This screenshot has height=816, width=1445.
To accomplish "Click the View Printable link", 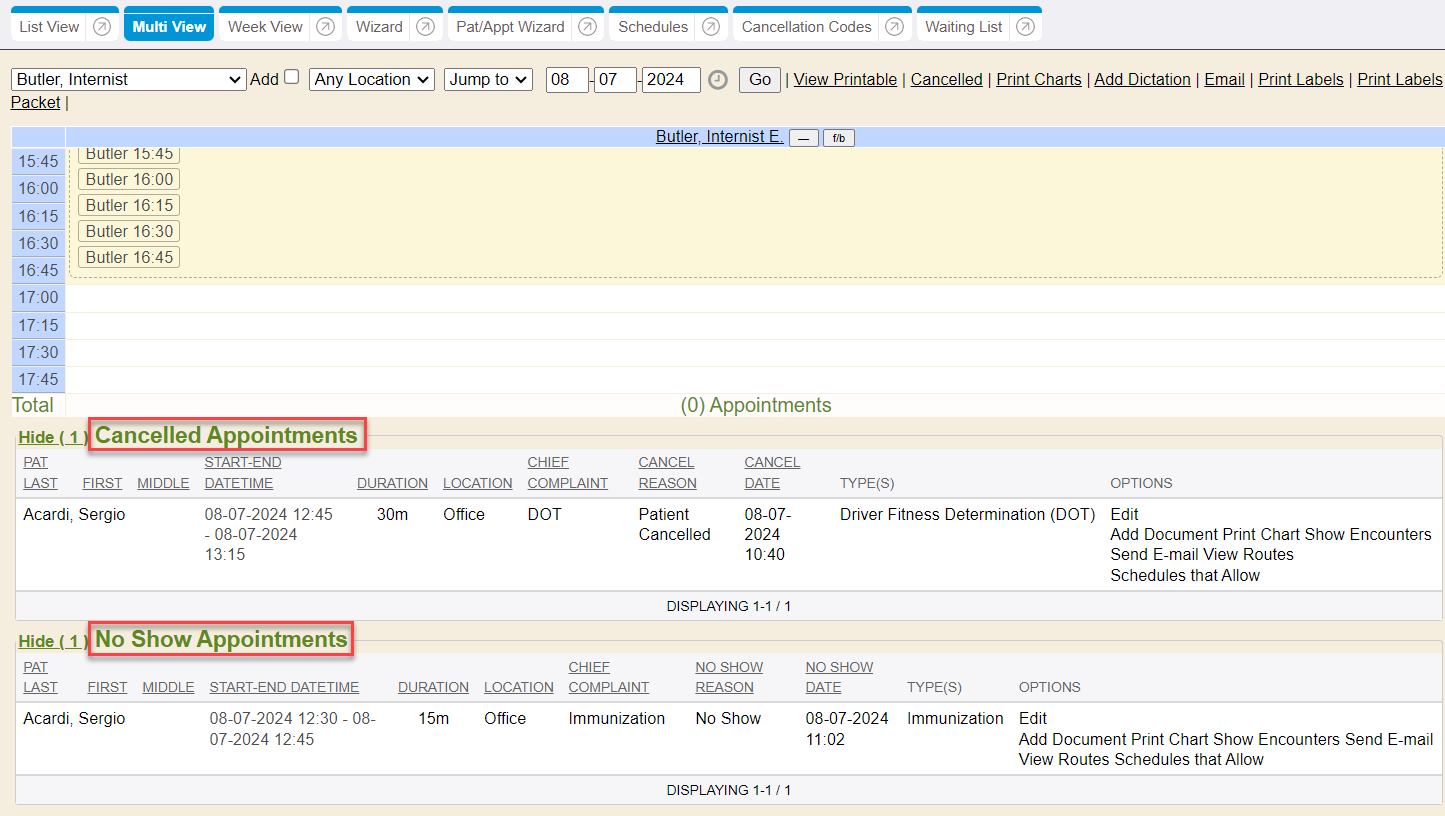I will coord(845,80).
